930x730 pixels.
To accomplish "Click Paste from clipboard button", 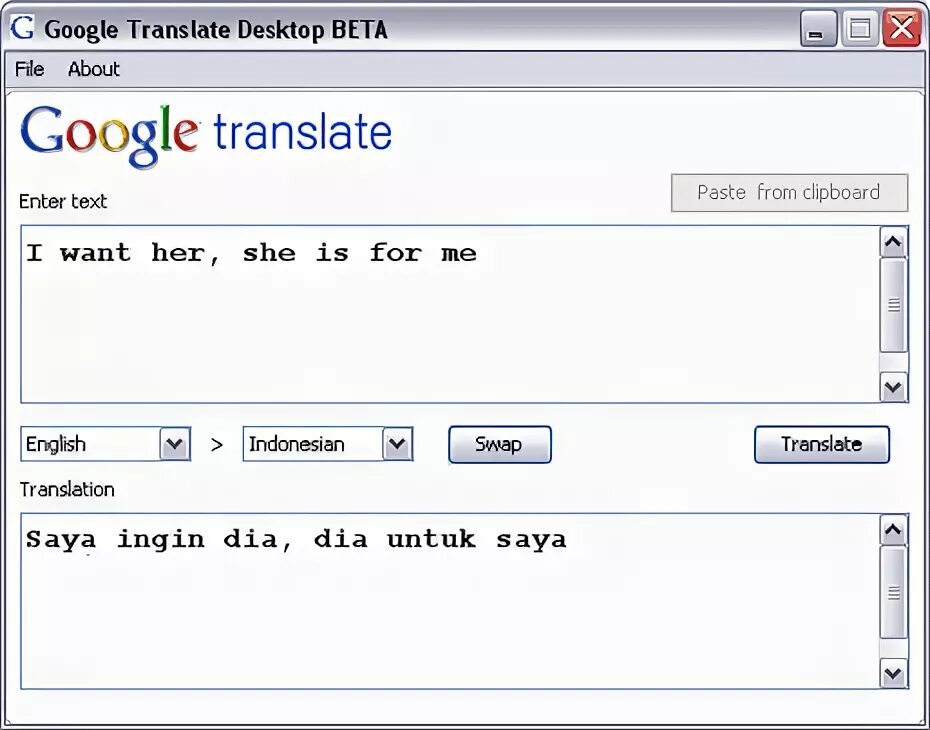I will point(789,193).
